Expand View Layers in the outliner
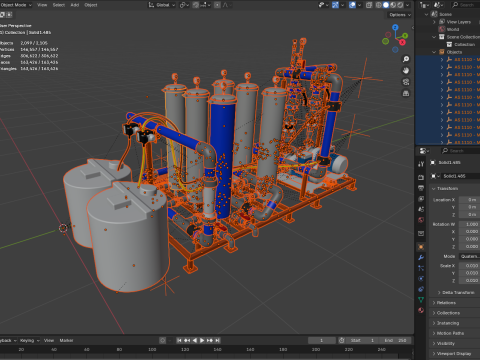The height and width of the screenshot is (360, 480). coord(434,22)
